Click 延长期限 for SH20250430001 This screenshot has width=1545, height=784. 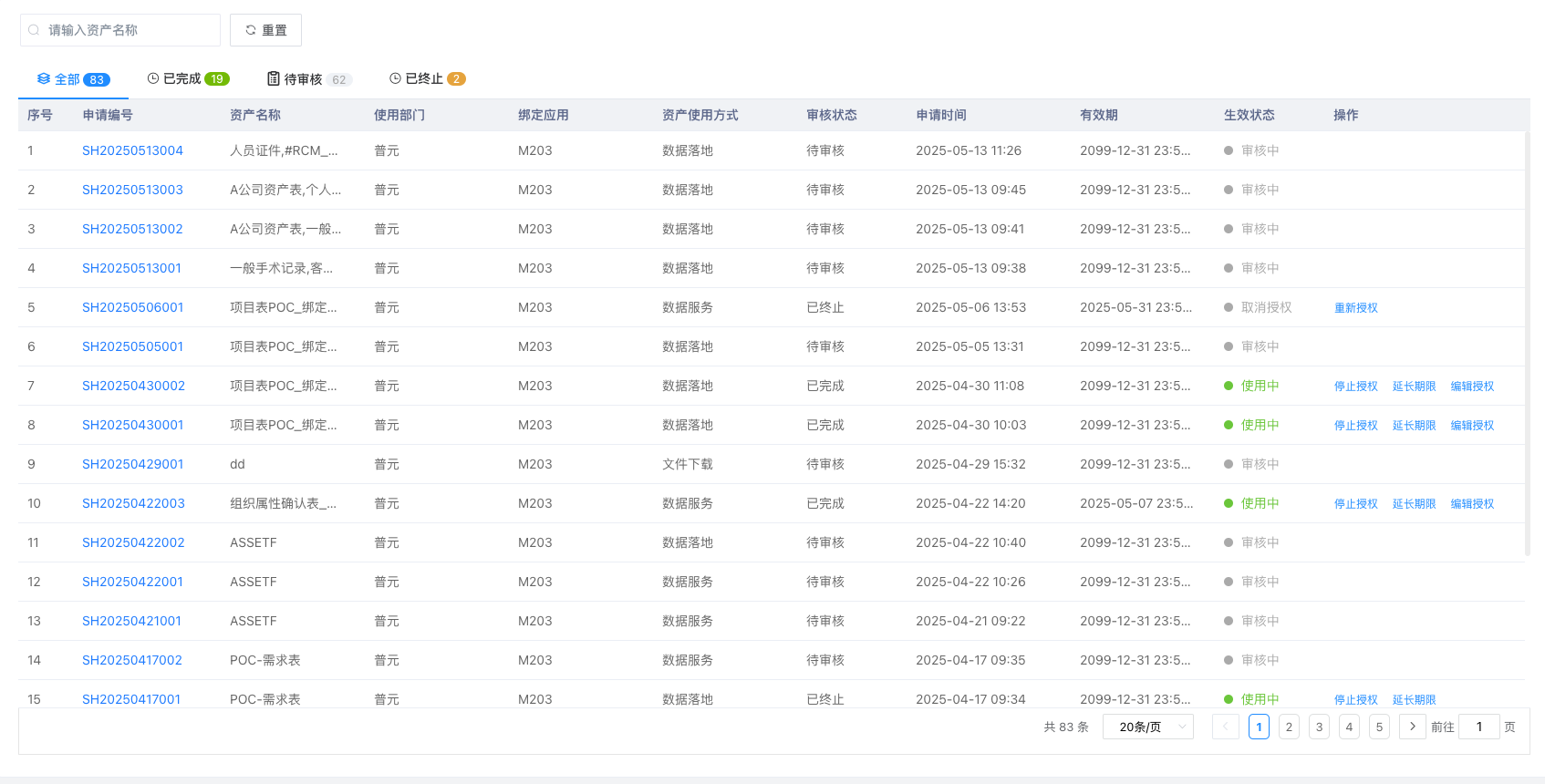tap(1414, 426)
